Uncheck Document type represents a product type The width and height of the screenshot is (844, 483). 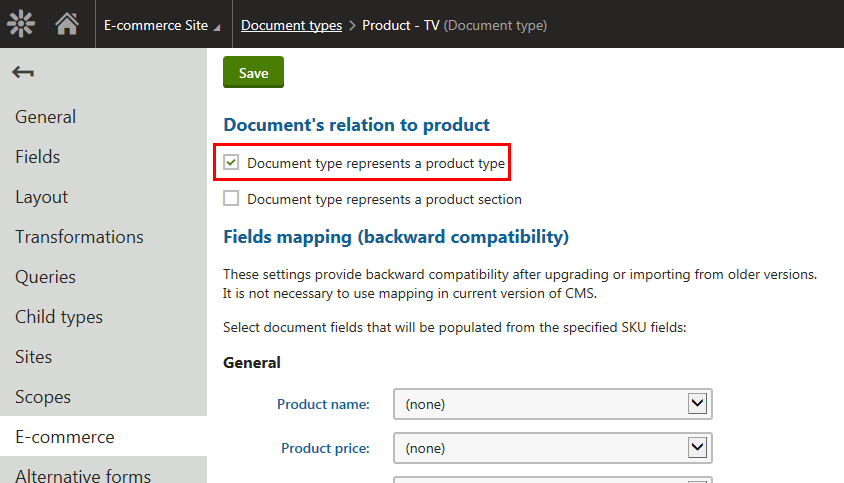[x=231, y=162]
